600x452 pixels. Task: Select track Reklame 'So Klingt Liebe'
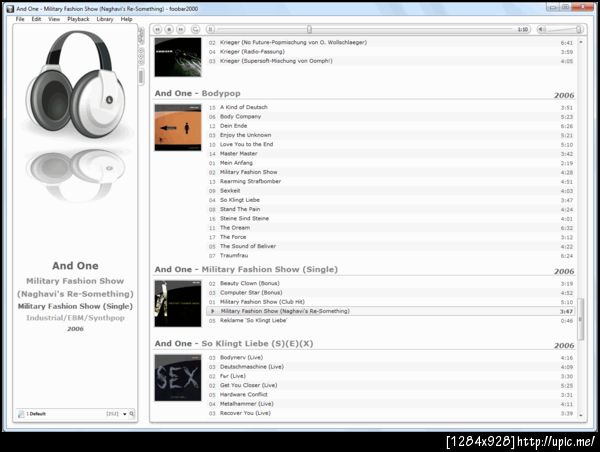click(390, 320)
